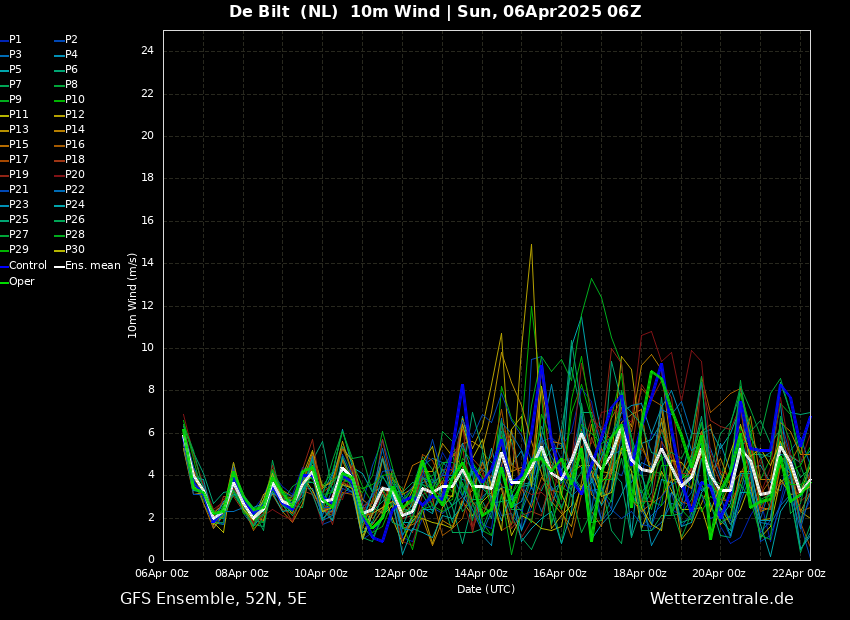850x620 pixels.
Task: Click the 06Apr 00z x-axis tick label
Action: coord(163,574)
